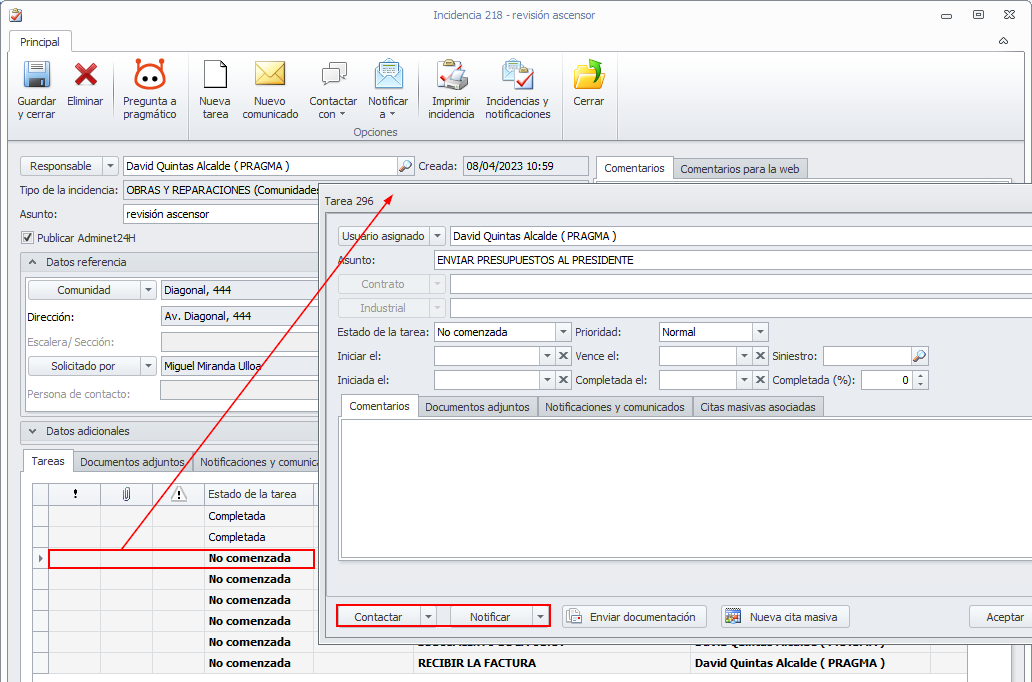Open Prioridad combo box arrow
This screenshot has width=1032, height=682.
tap(760, 332)
